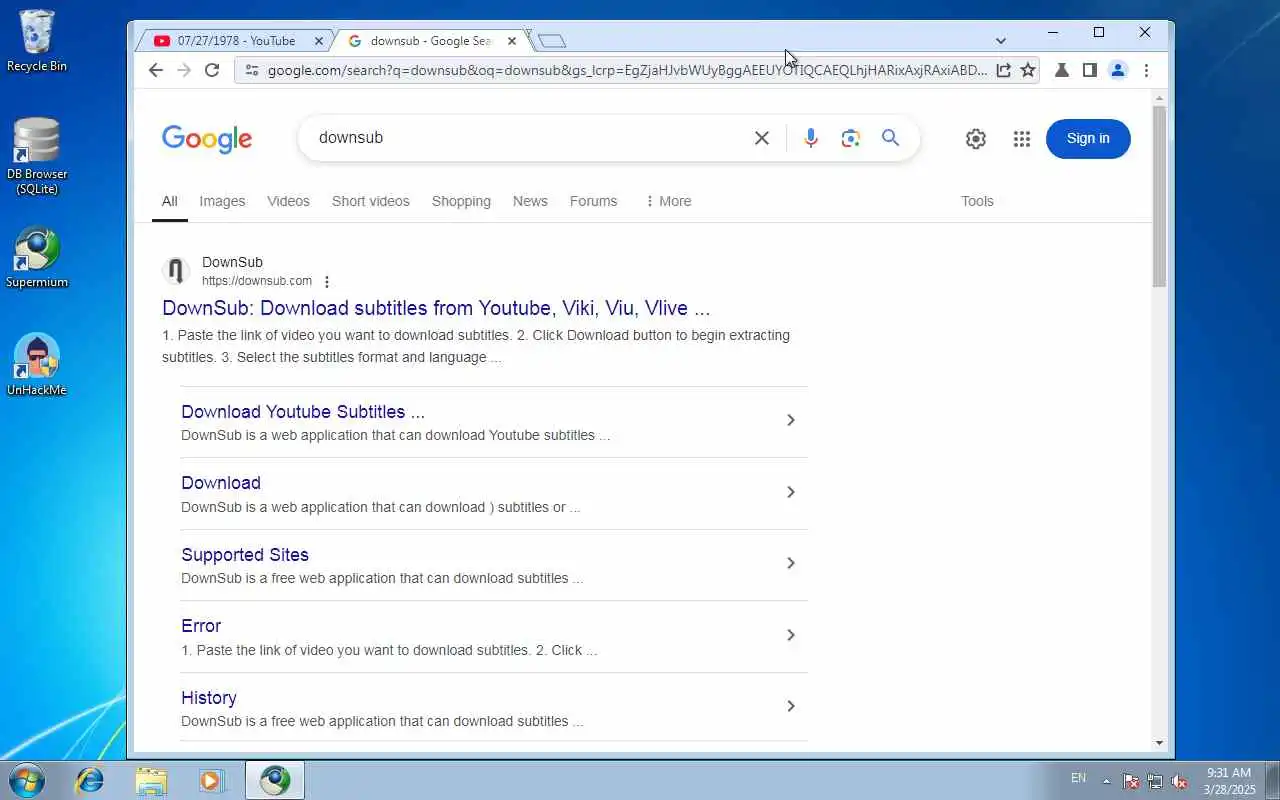Open DownSub: Download subtitles result link

(x=436, y=308)
